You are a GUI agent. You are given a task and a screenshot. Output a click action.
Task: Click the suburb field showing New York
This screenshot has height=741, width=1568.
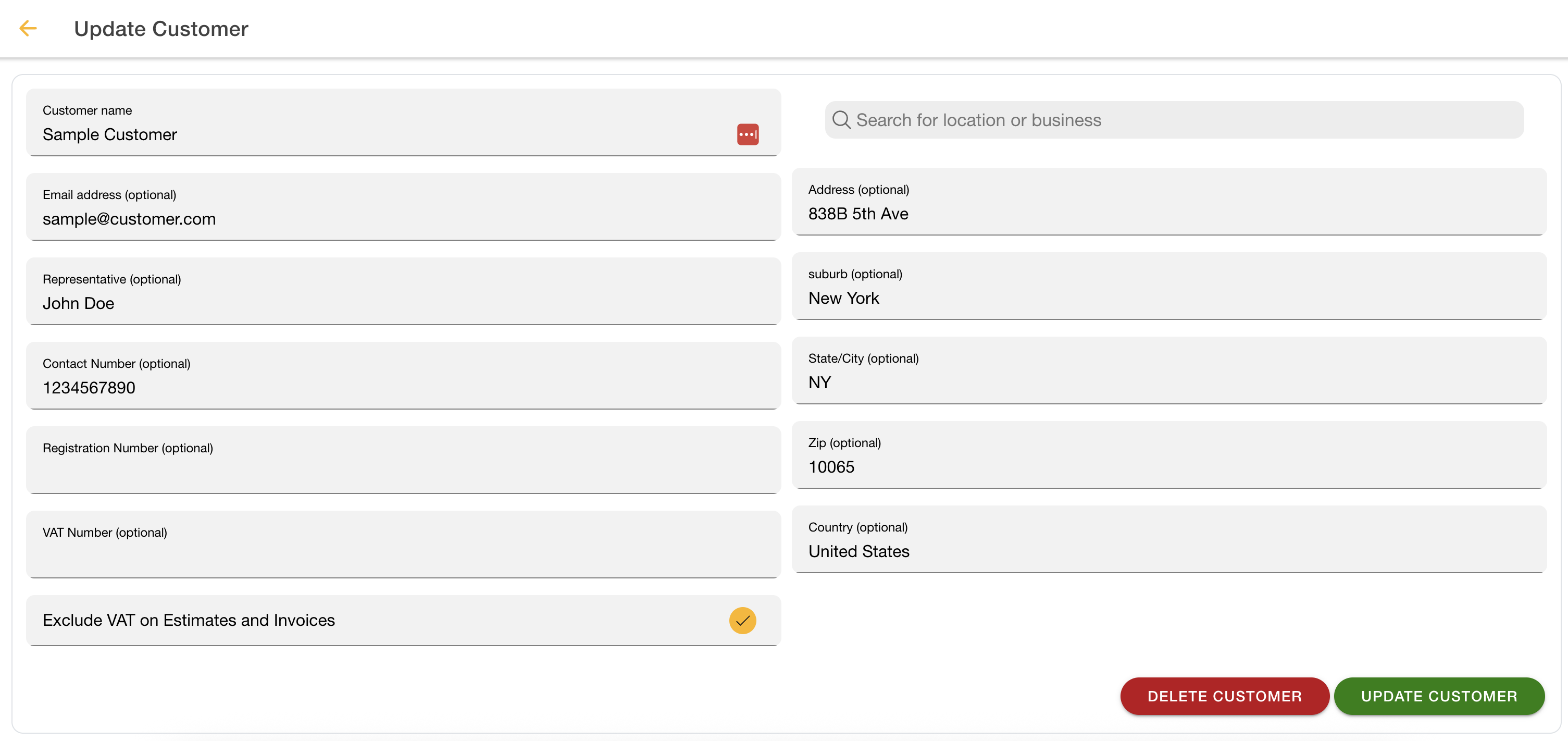point(1167,298)
